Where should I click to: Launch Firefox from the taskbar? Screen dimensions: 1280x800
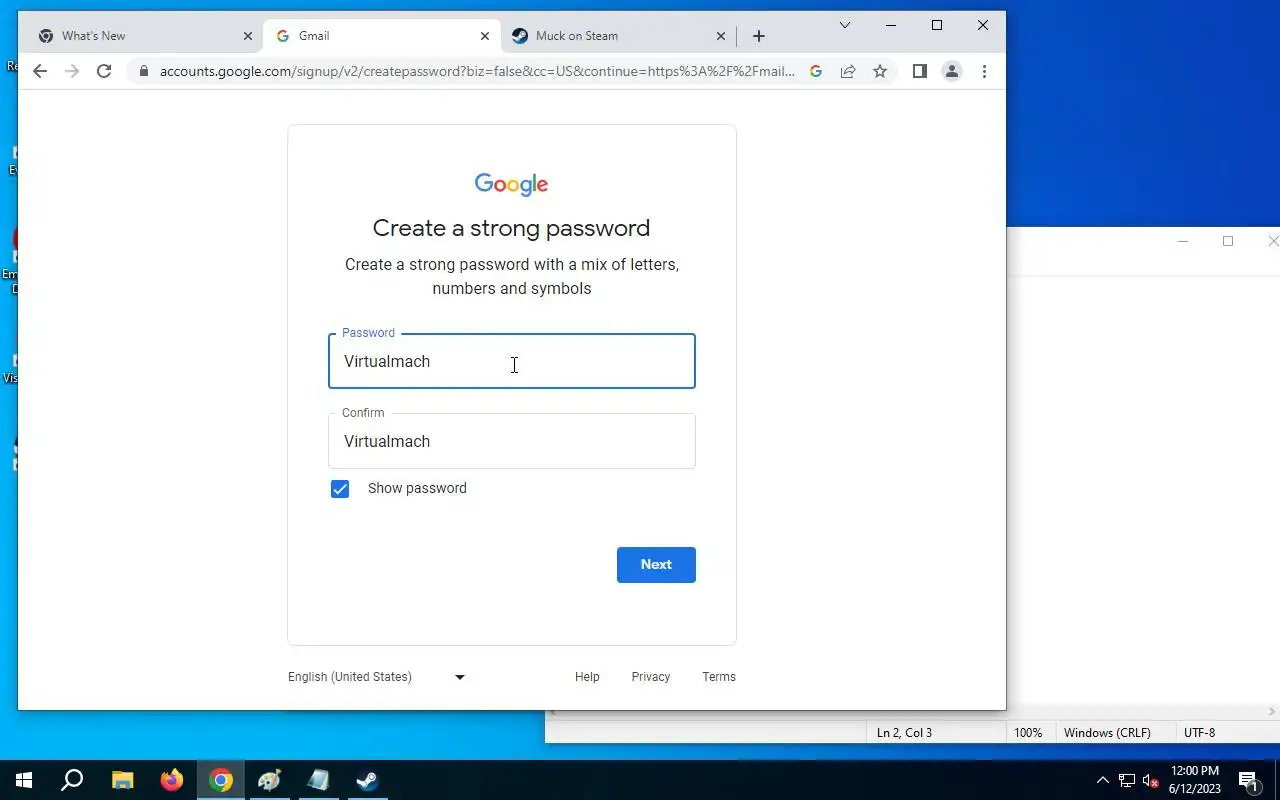(x=172, y=780)
